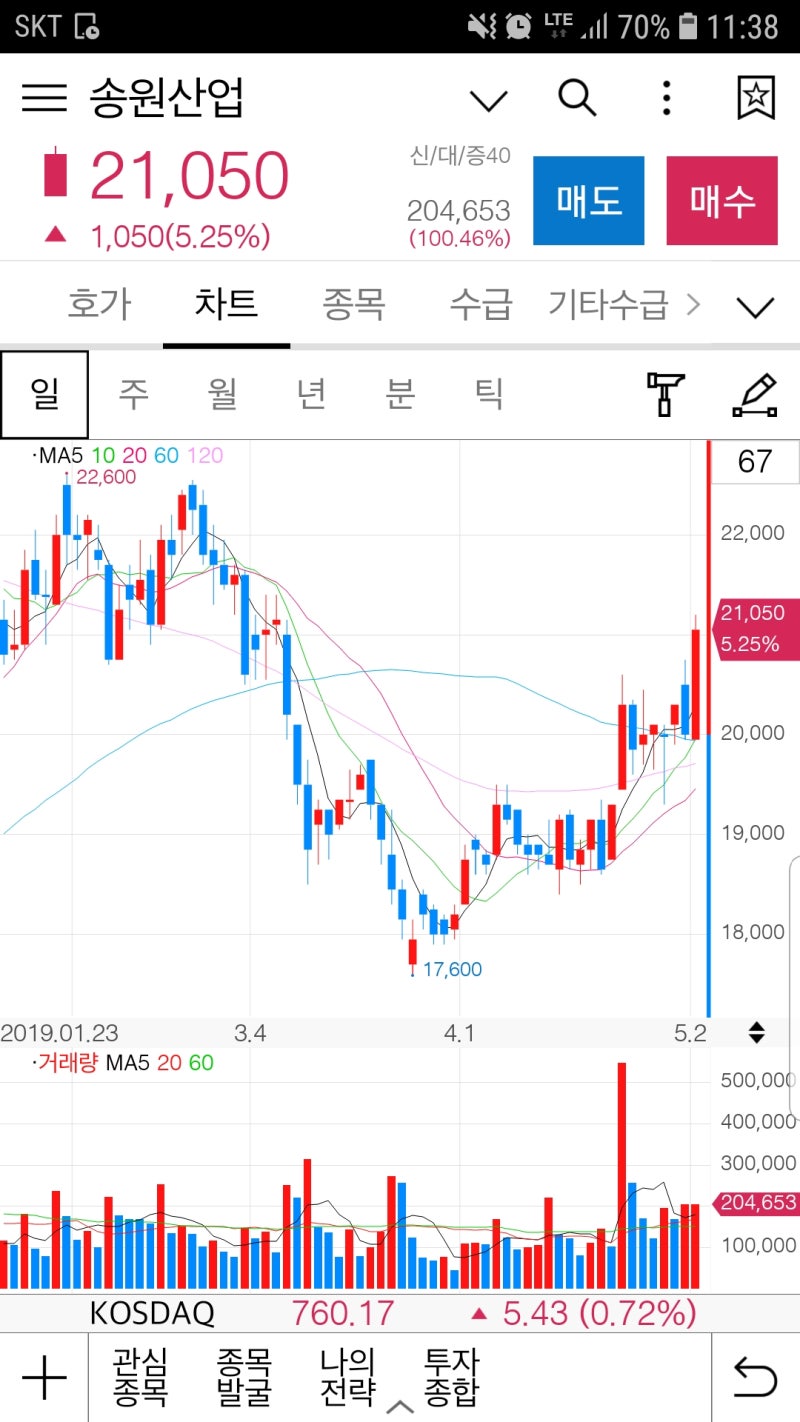
Task: Select minute 분 chart period
Action: (x=400, y=394)
